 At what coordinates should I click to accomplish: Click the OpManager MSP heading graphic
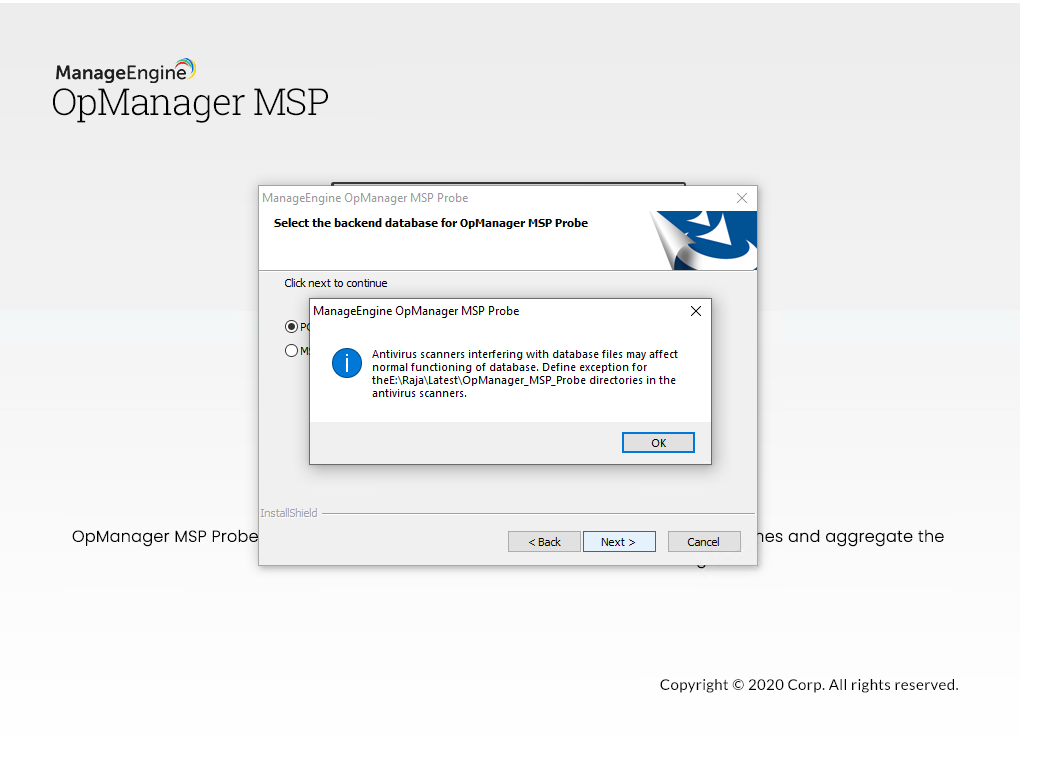[190, 102]
